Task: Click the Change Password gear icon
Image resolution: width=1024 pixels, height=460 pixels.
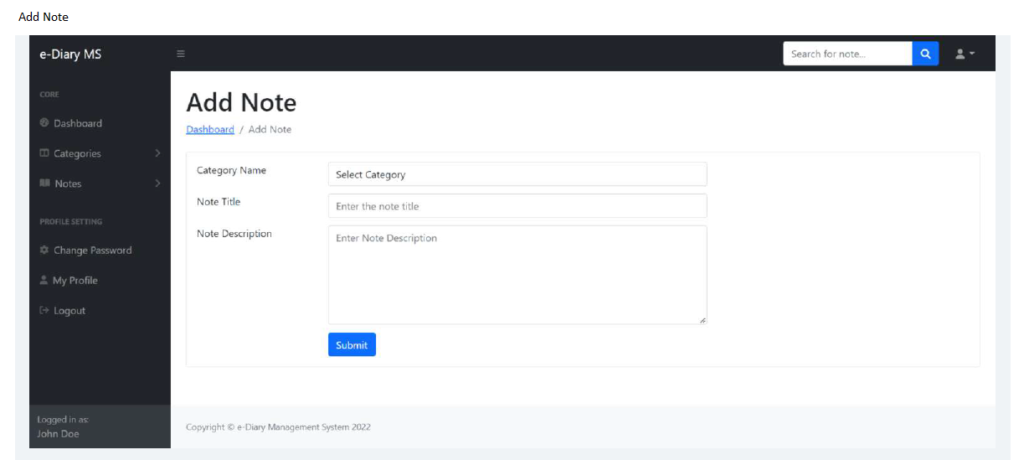Action: click(x=44, y=250)
